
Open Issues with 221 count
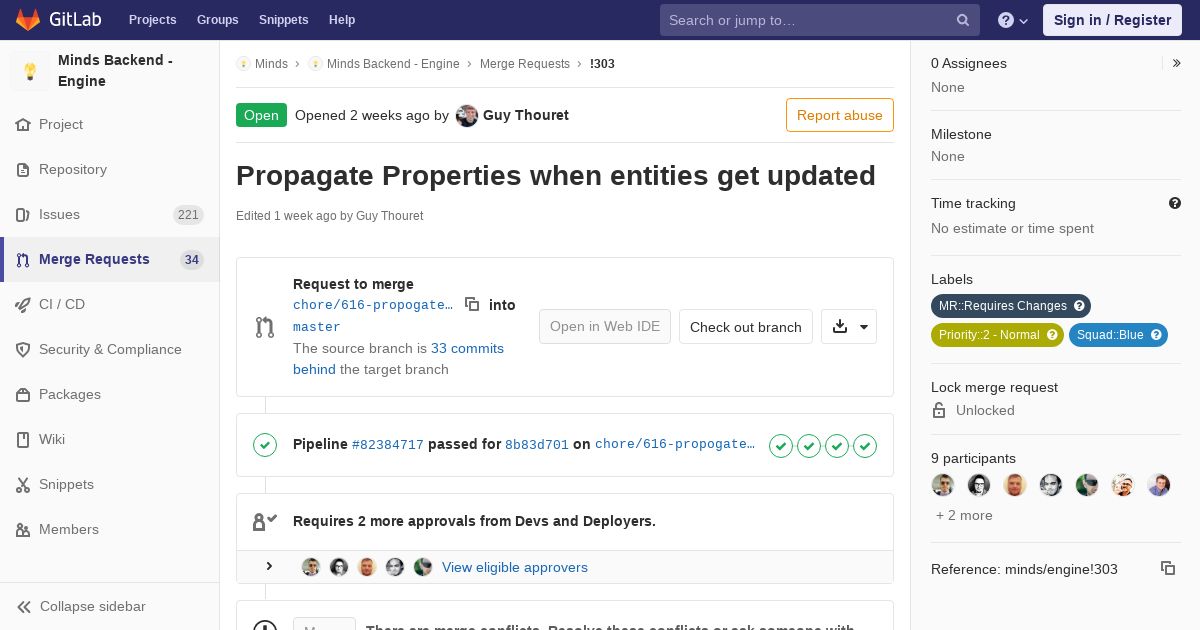pos(109,214)
